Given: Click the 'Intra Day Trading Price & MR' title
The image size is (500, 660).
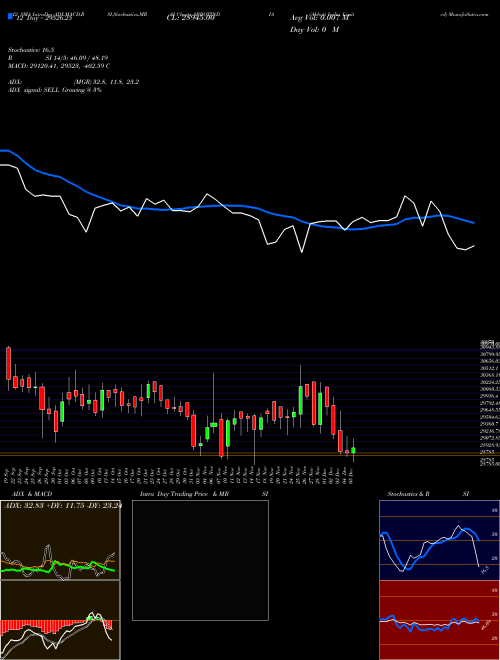Looking at the screenshot, I should point(185,494).
